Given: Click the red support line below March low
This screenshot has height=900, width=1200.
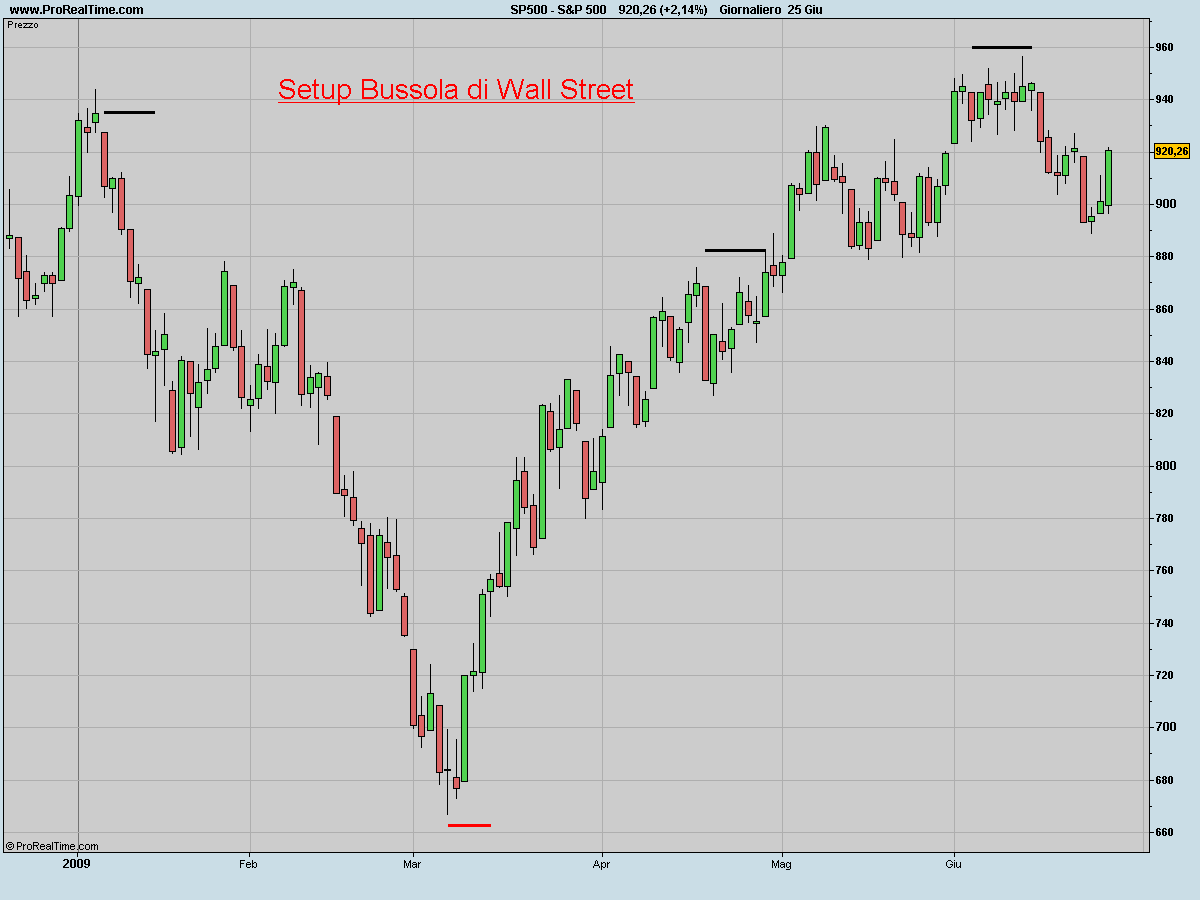Looking at the screenshot, I should point(469,825).
